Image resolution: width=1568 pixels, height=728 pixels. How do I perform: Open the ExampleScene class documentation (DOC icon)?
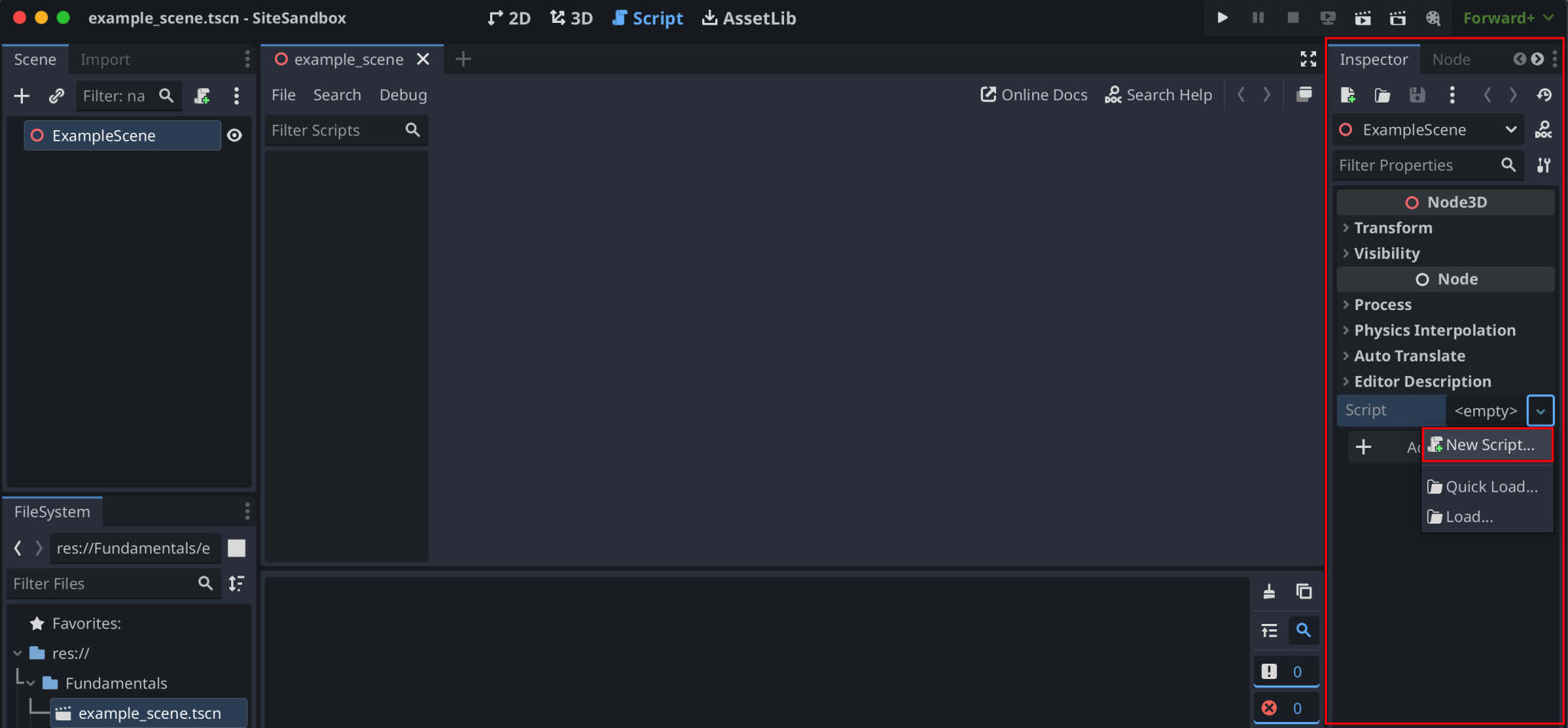point(1544,129)
